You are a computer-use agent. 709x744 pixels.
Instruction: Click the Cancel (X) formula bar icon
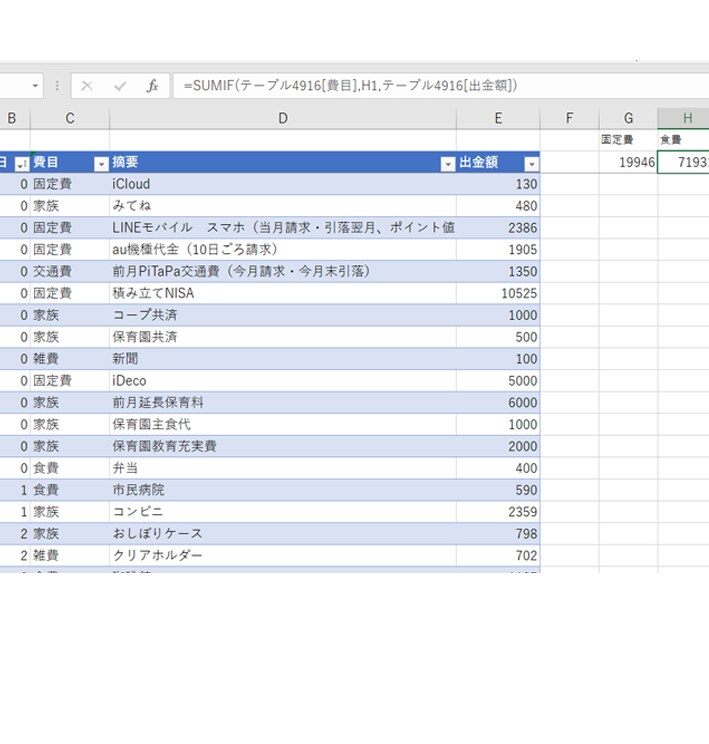87,86
